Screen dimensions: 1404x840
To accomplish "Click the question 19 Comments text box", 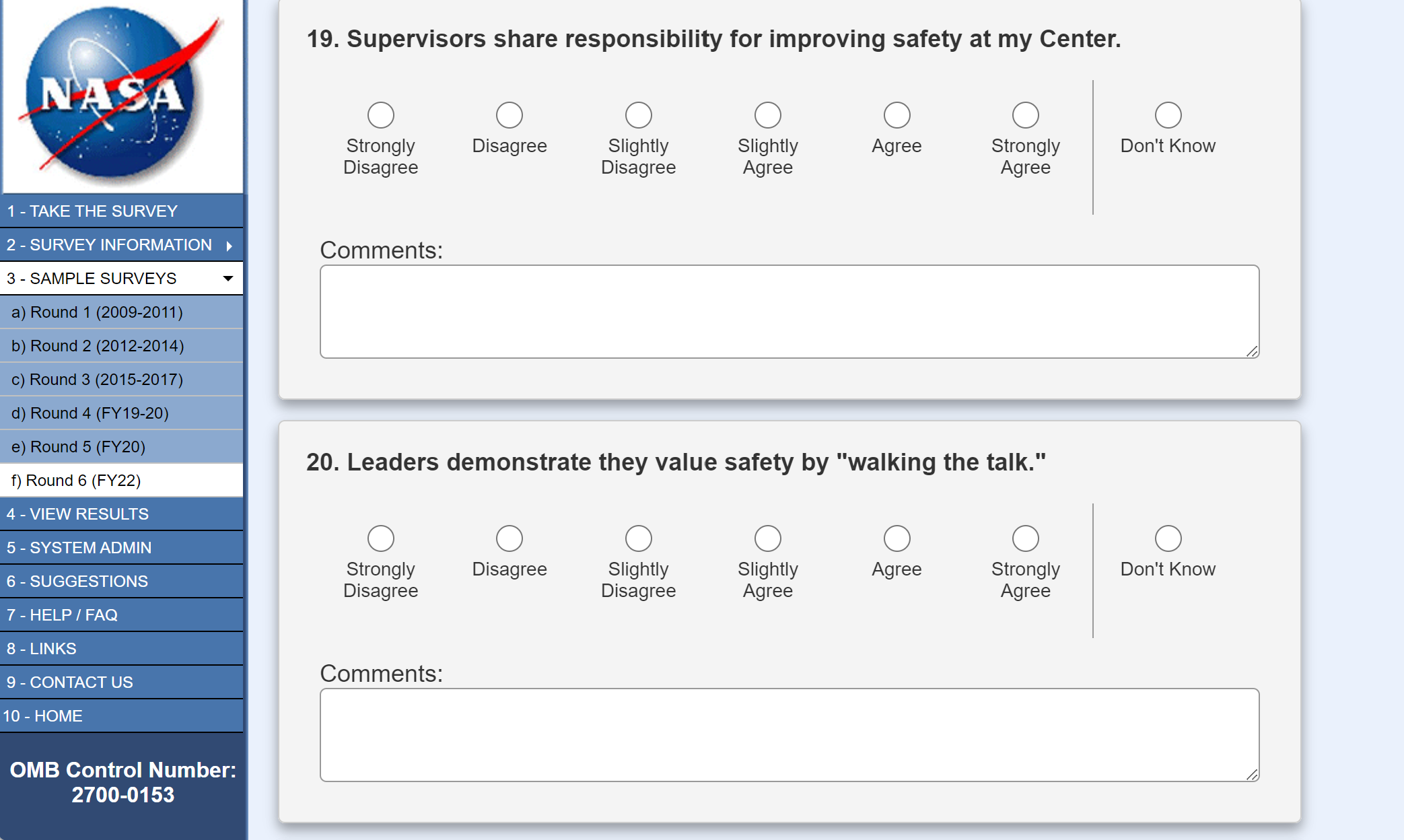I will [x=789, y=312].
